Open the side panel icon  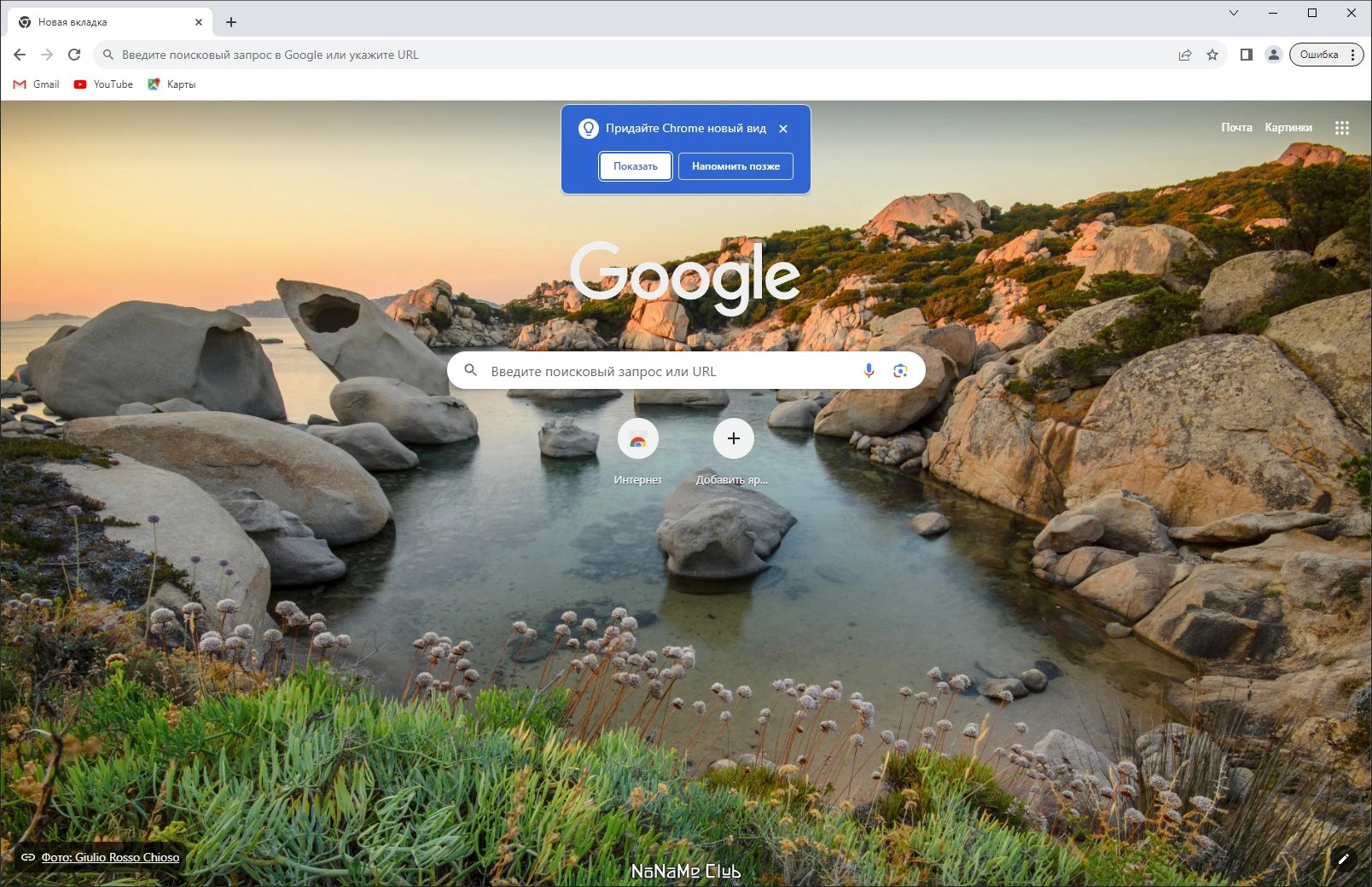click(1247, 55)
